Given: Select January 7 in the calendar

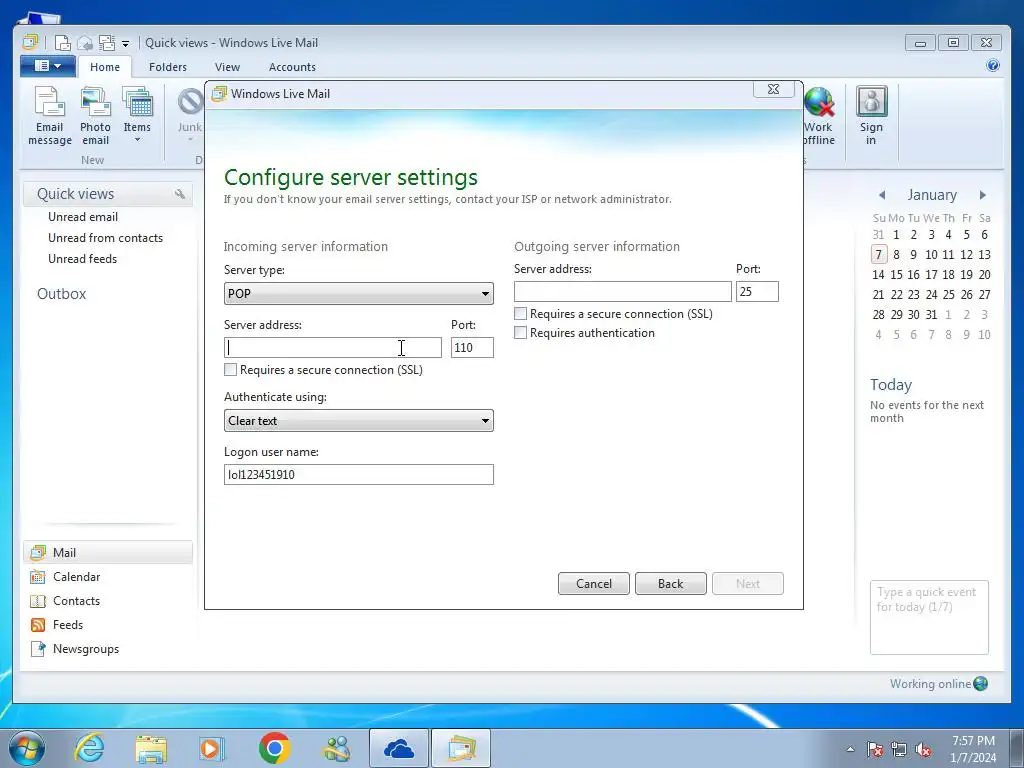Looking at the screenshot, I should (x=879, y=255).
